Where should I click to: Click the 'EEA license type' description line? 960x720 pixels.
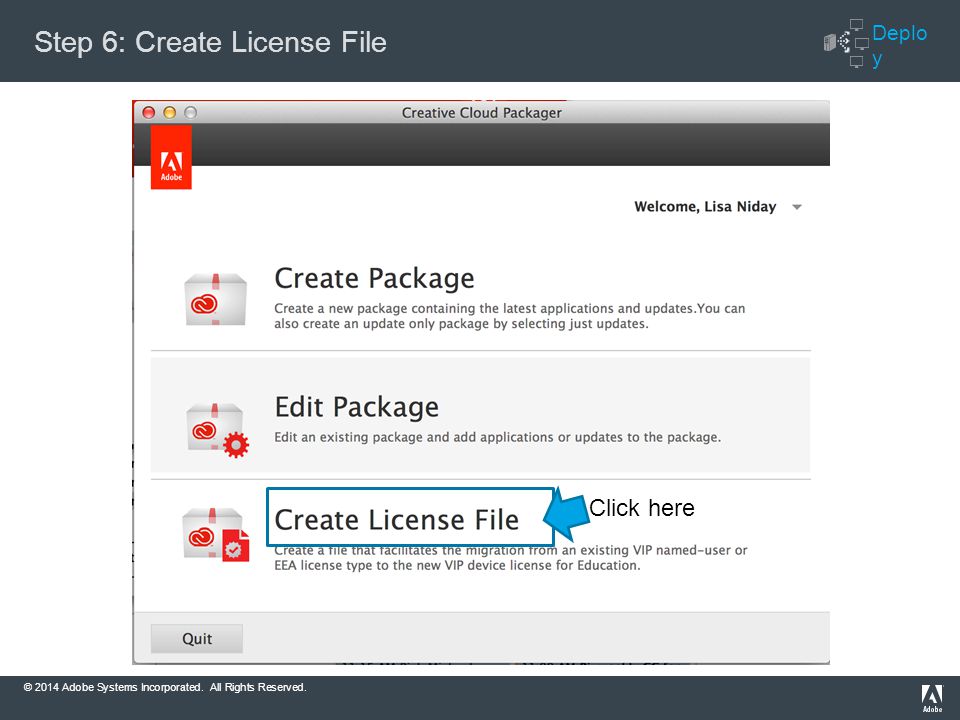457,565
